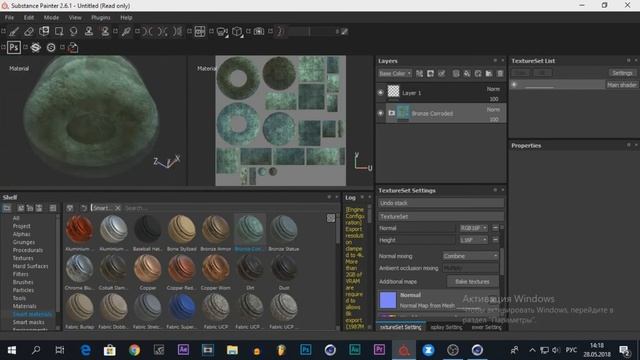
Task: Add an effect in the Layers panel
Action: [442, 73]
